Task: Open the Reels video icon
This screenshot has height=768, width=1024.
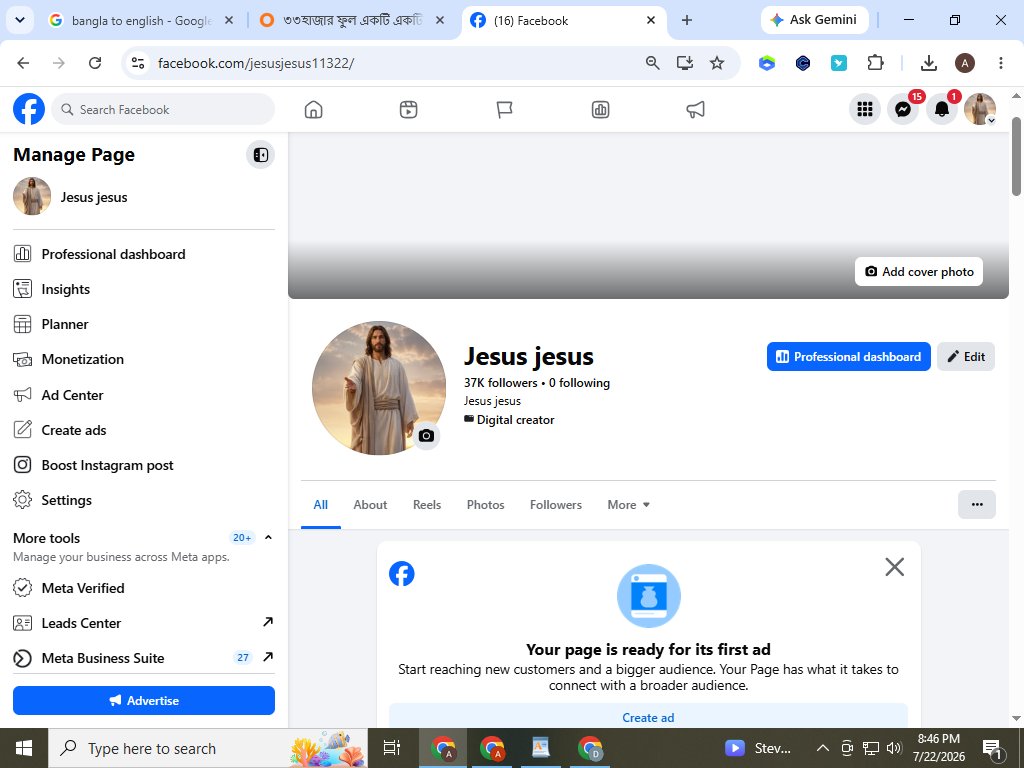Action: point(408,110)
